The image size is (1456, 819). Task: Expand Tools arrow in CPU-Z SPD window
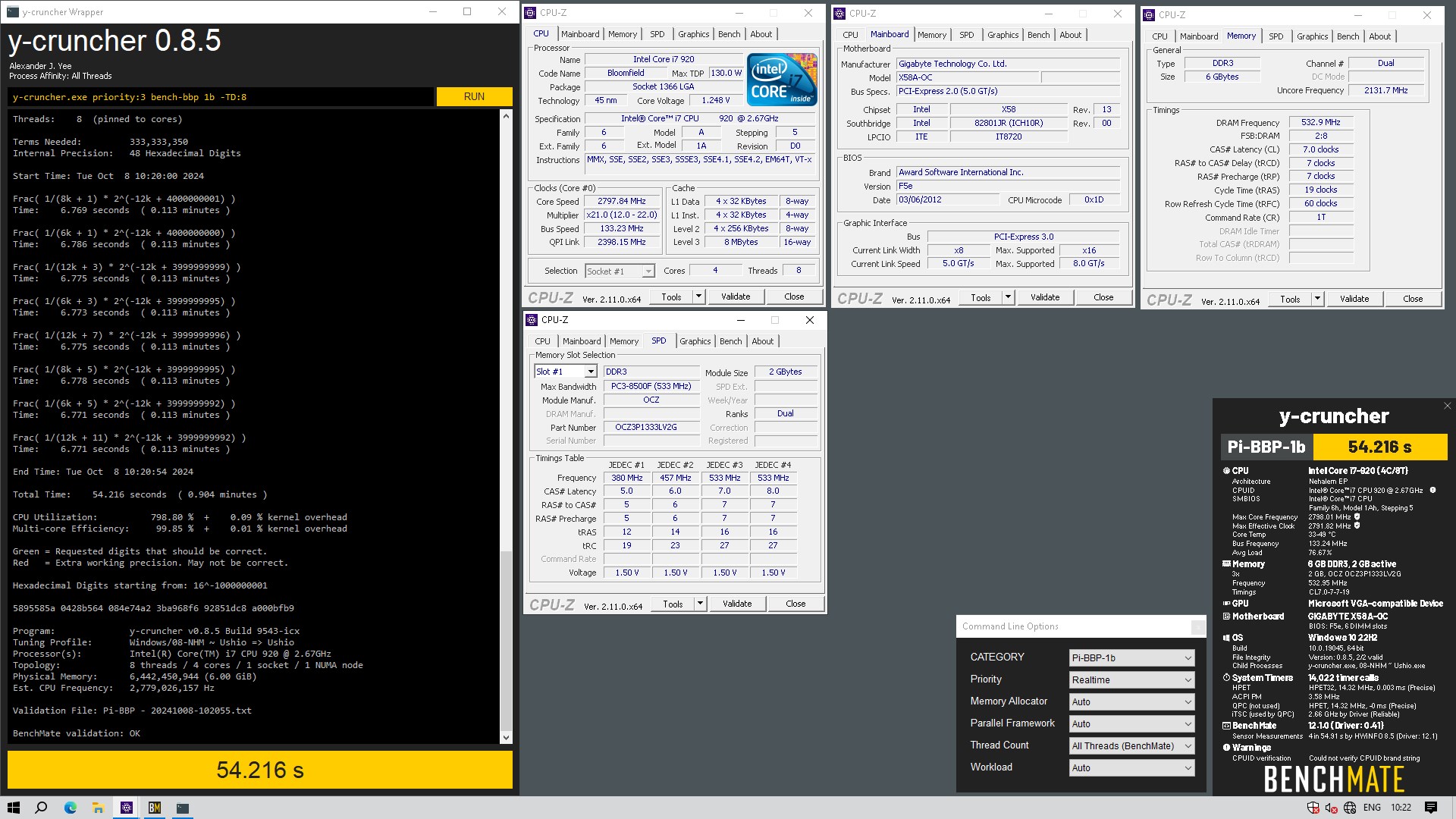(x=701, y=604)
